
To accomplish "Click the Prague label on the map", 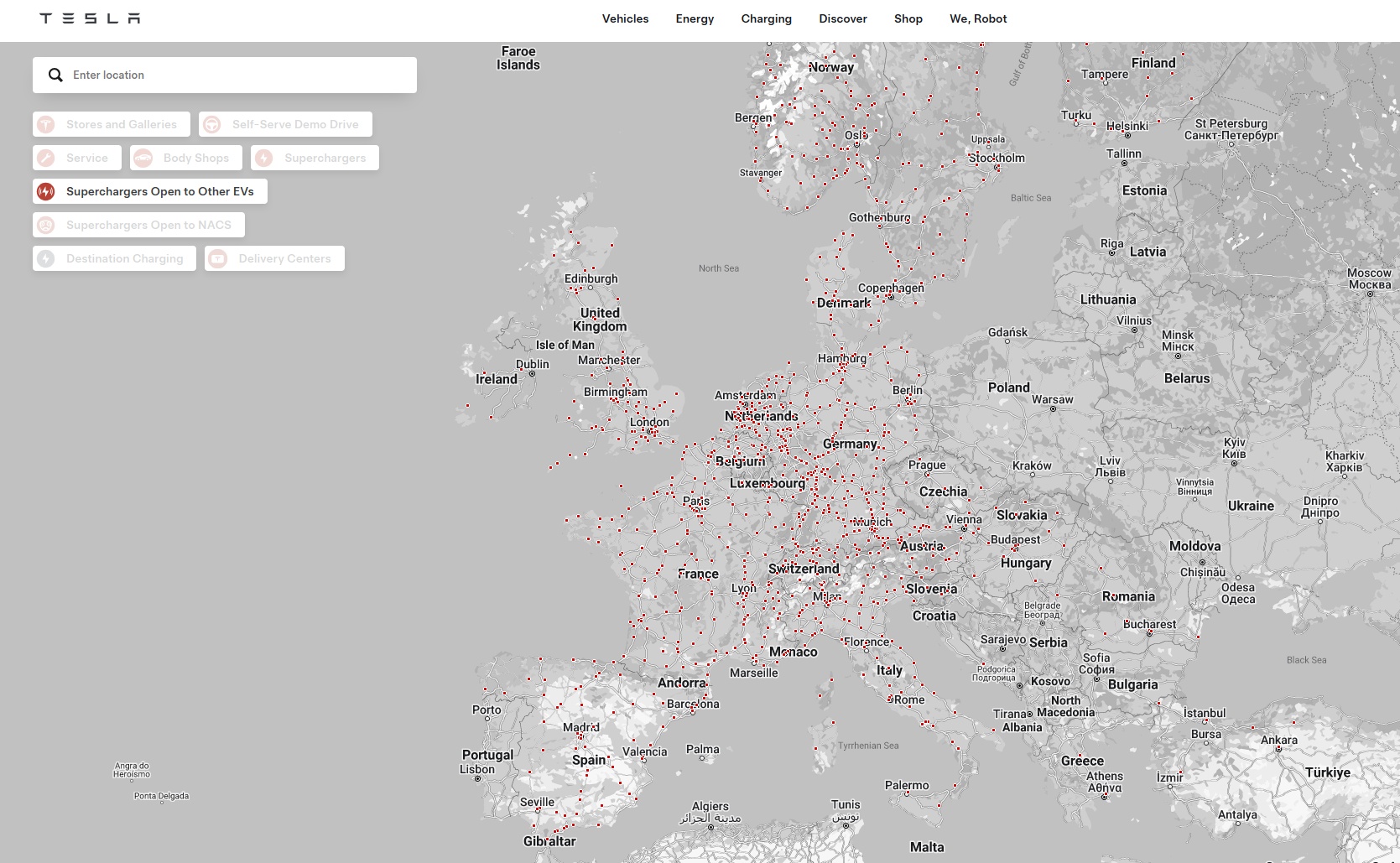I will 927,465.
